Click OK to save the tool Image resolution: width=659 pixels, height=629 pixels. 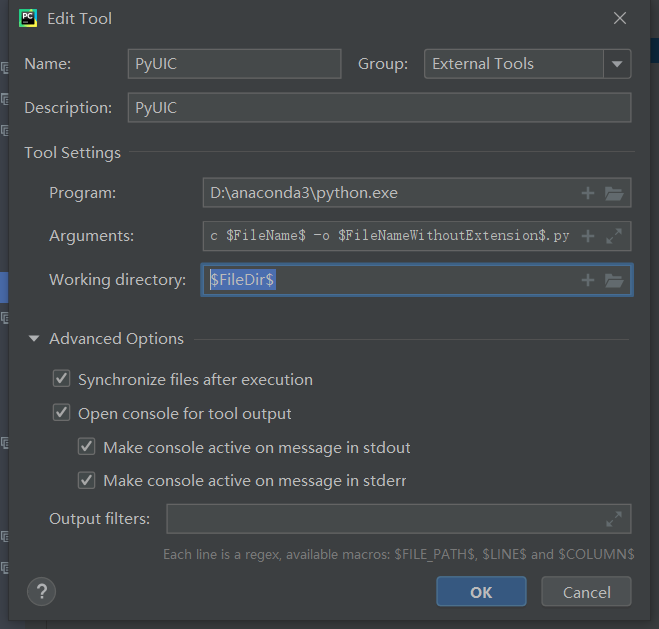pos(481,592)
